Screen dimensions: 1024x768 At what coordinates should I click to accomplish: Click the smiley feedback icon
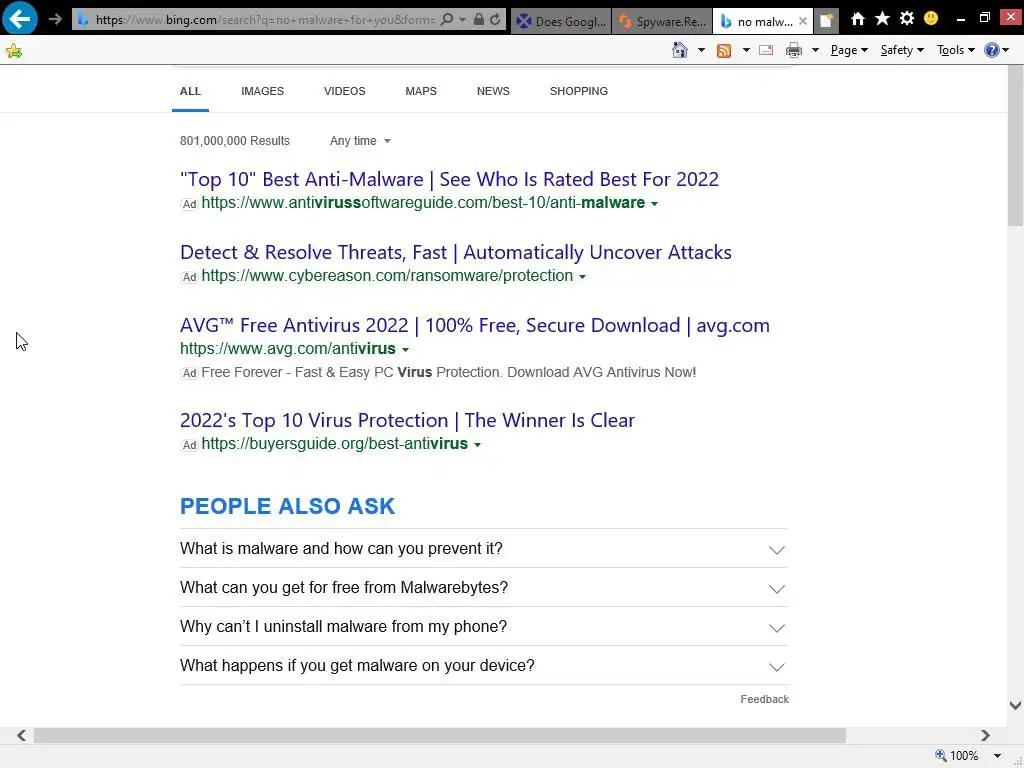click(x=931, y=18)
